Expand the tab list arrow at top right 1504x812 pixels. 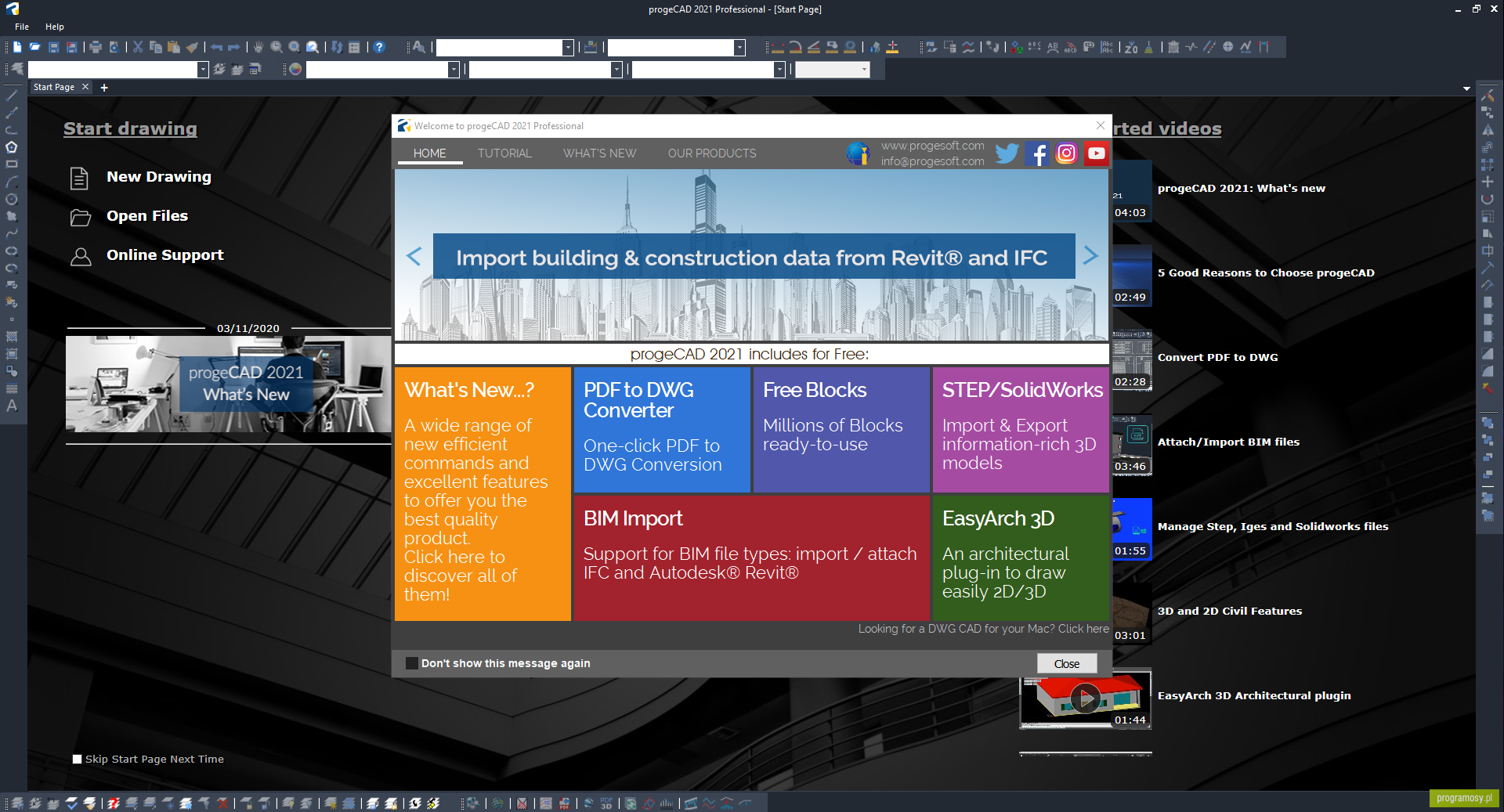(1466, 88)
